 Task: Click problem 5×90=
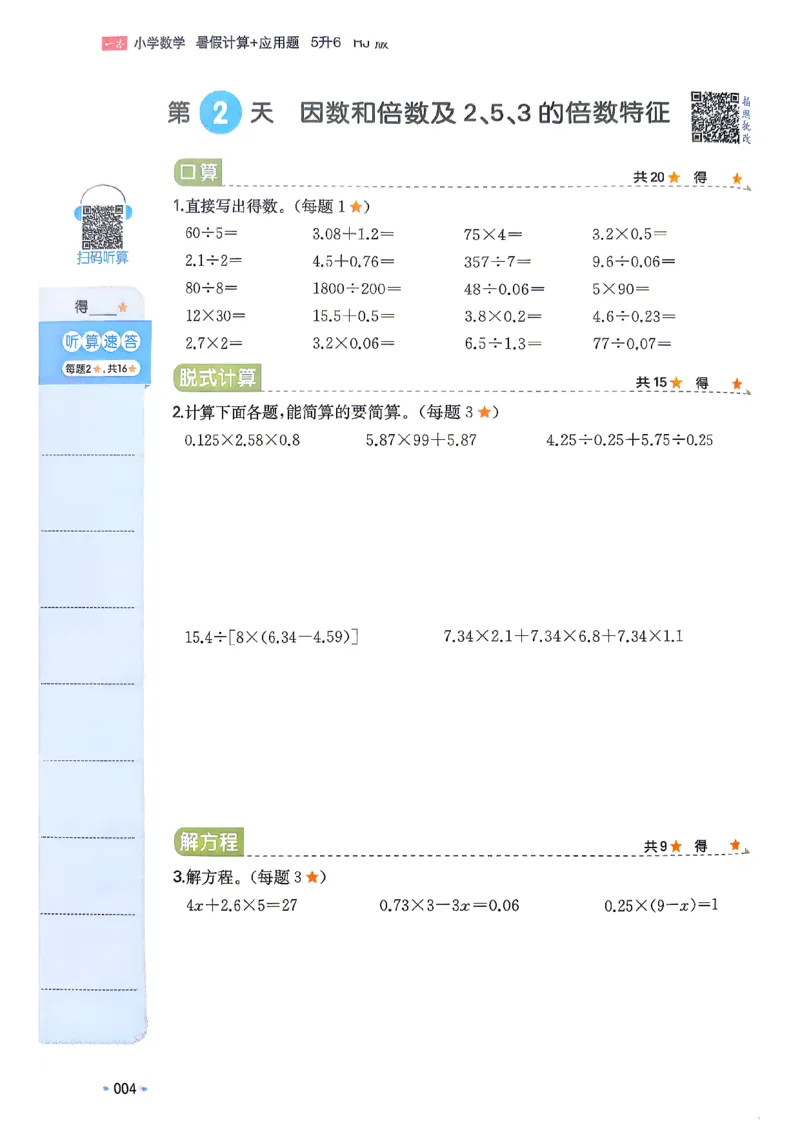621,289
